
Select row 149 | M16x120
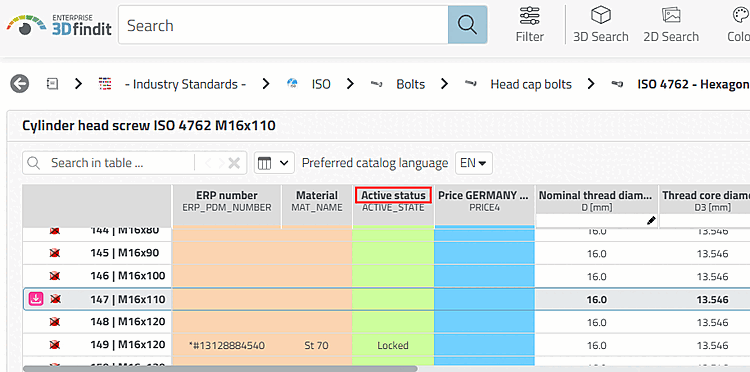124,345
